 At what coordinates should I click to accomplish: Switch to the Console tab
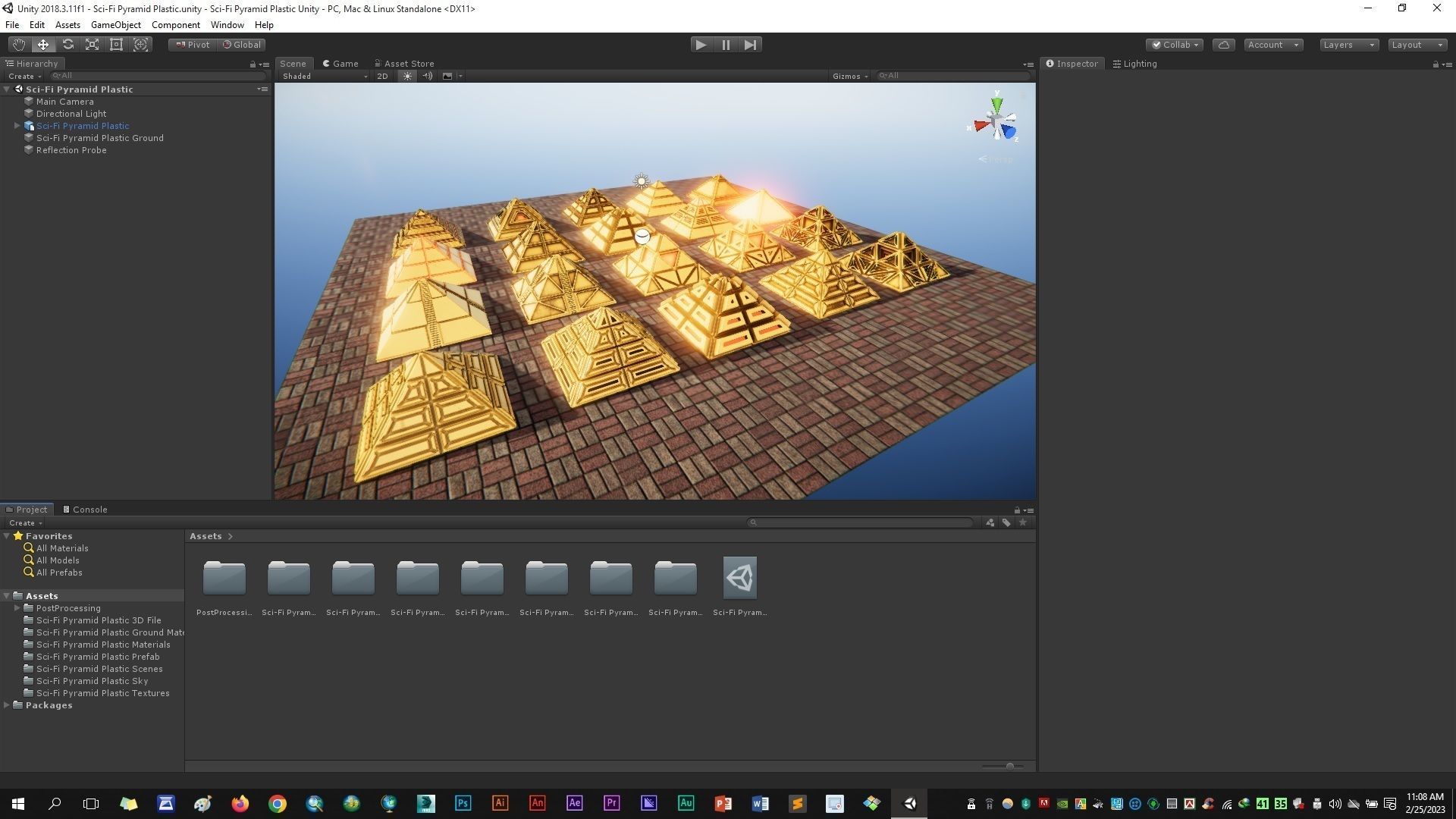tap(85, 510)
